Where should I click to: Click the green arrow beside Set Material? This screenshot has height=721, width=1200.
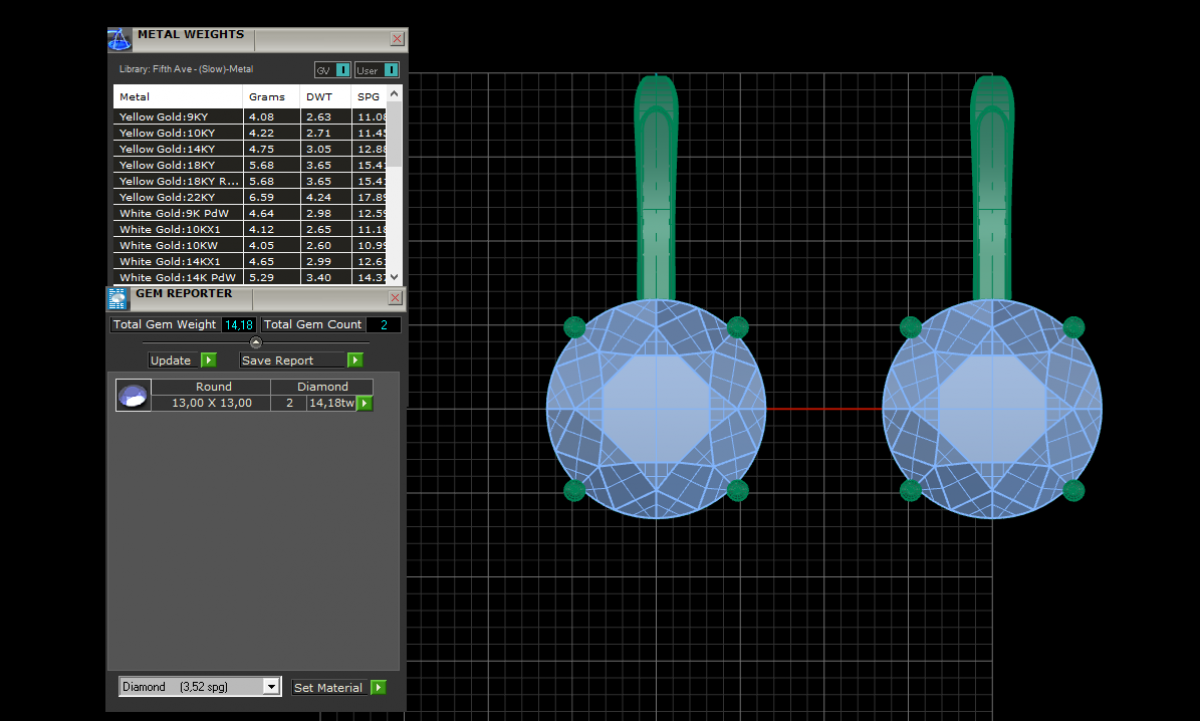[377, 688]
